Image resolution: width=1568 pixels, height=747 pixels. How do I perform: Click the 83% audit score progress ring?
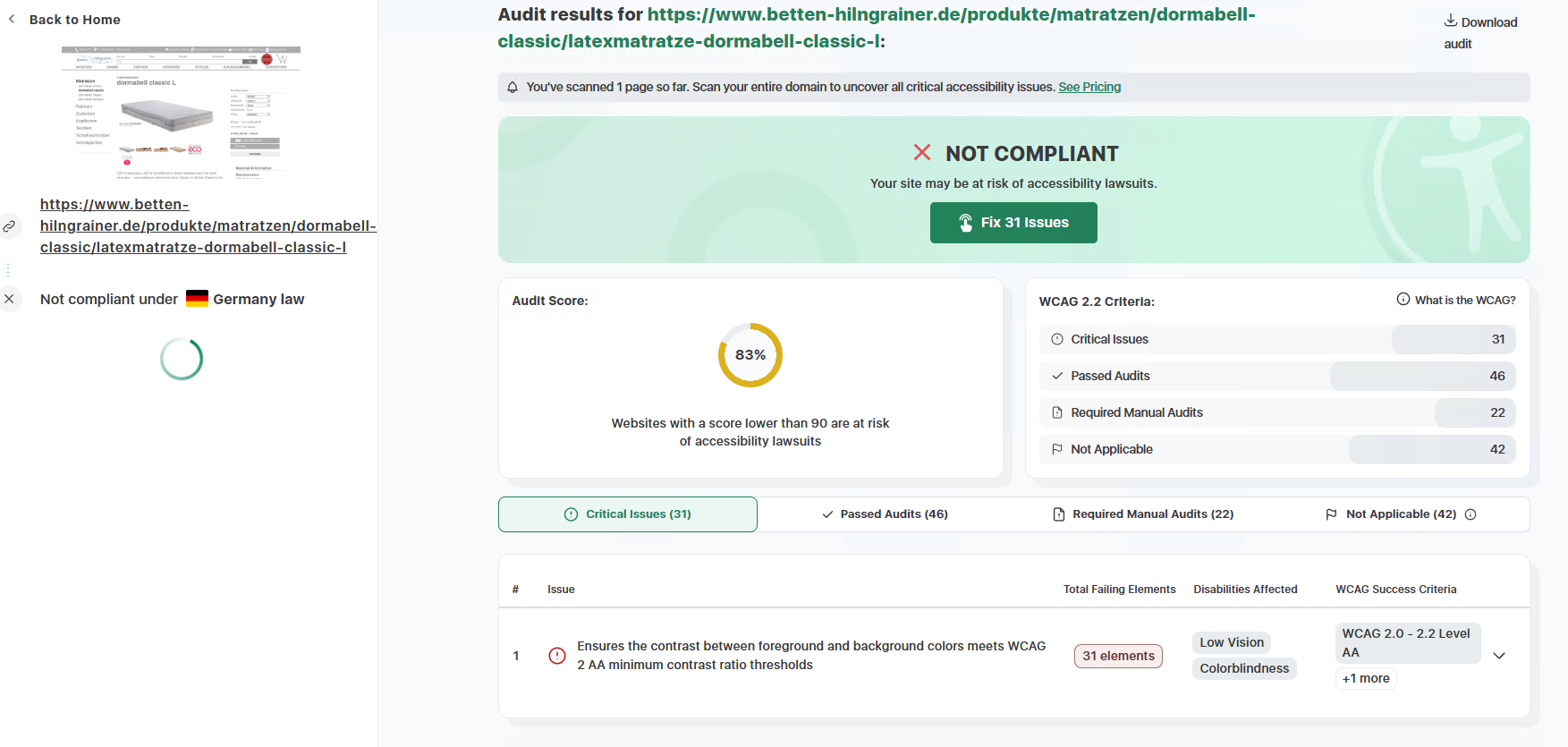click(750, 355)
